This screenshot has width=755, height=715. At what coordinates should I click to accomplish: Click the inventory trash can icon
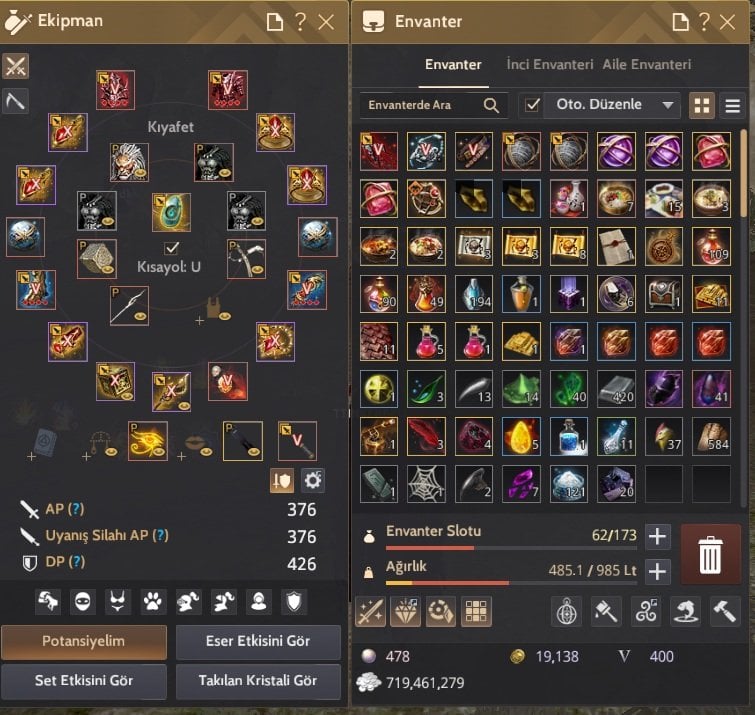click(710, 554)
